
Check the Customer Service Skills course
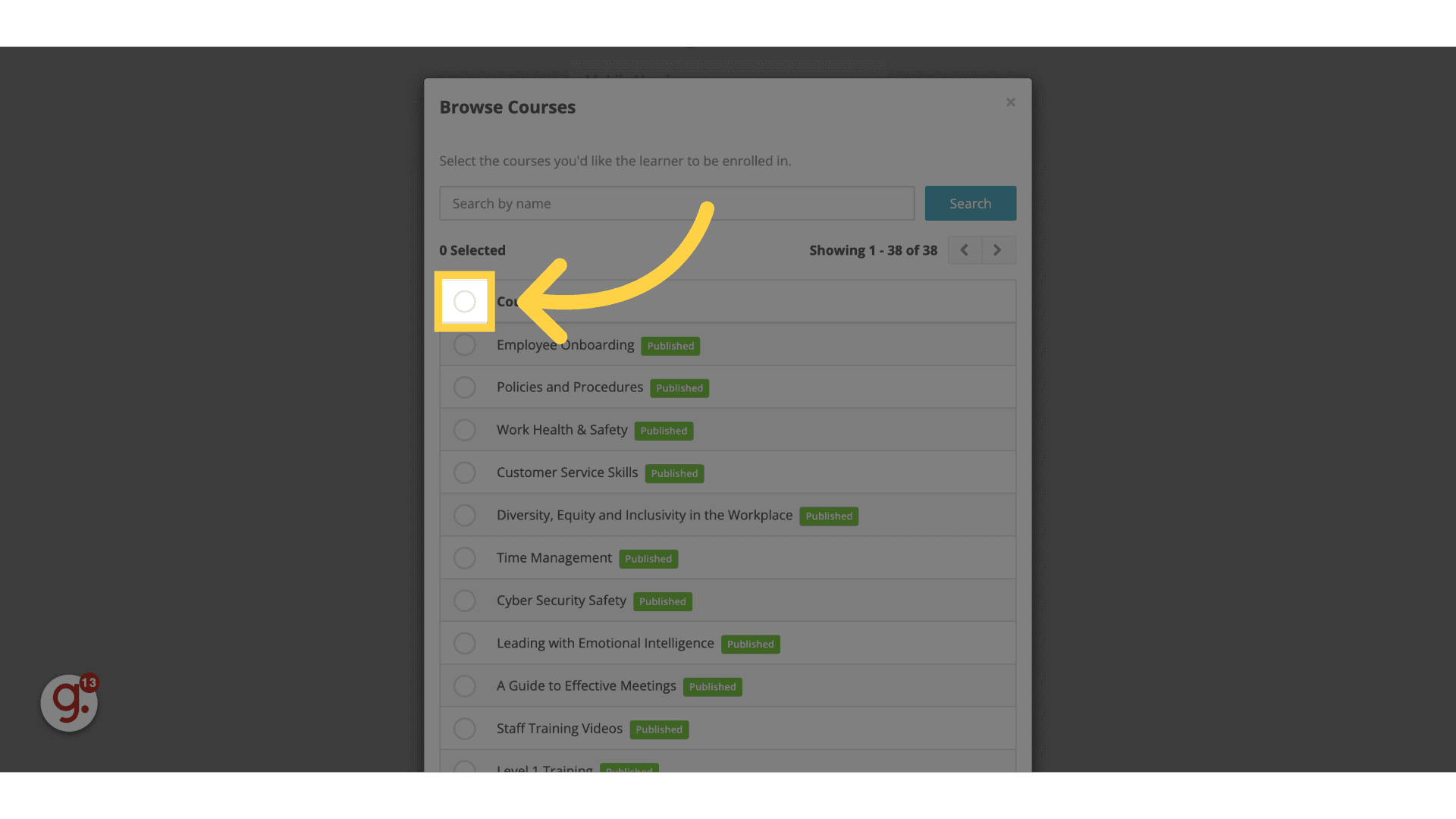tap(465, 473)
